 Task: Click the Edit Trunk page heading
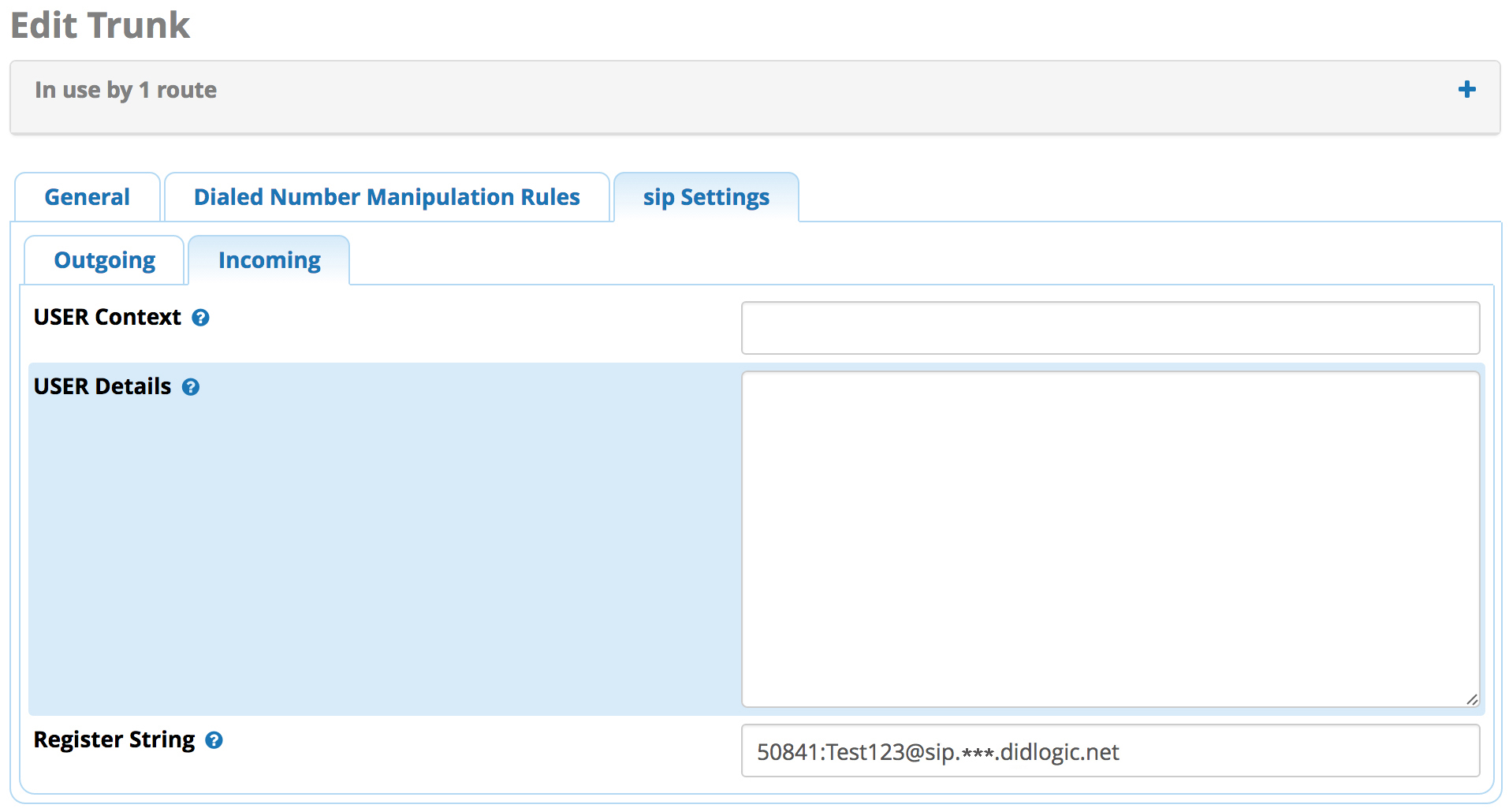[100, 25]
